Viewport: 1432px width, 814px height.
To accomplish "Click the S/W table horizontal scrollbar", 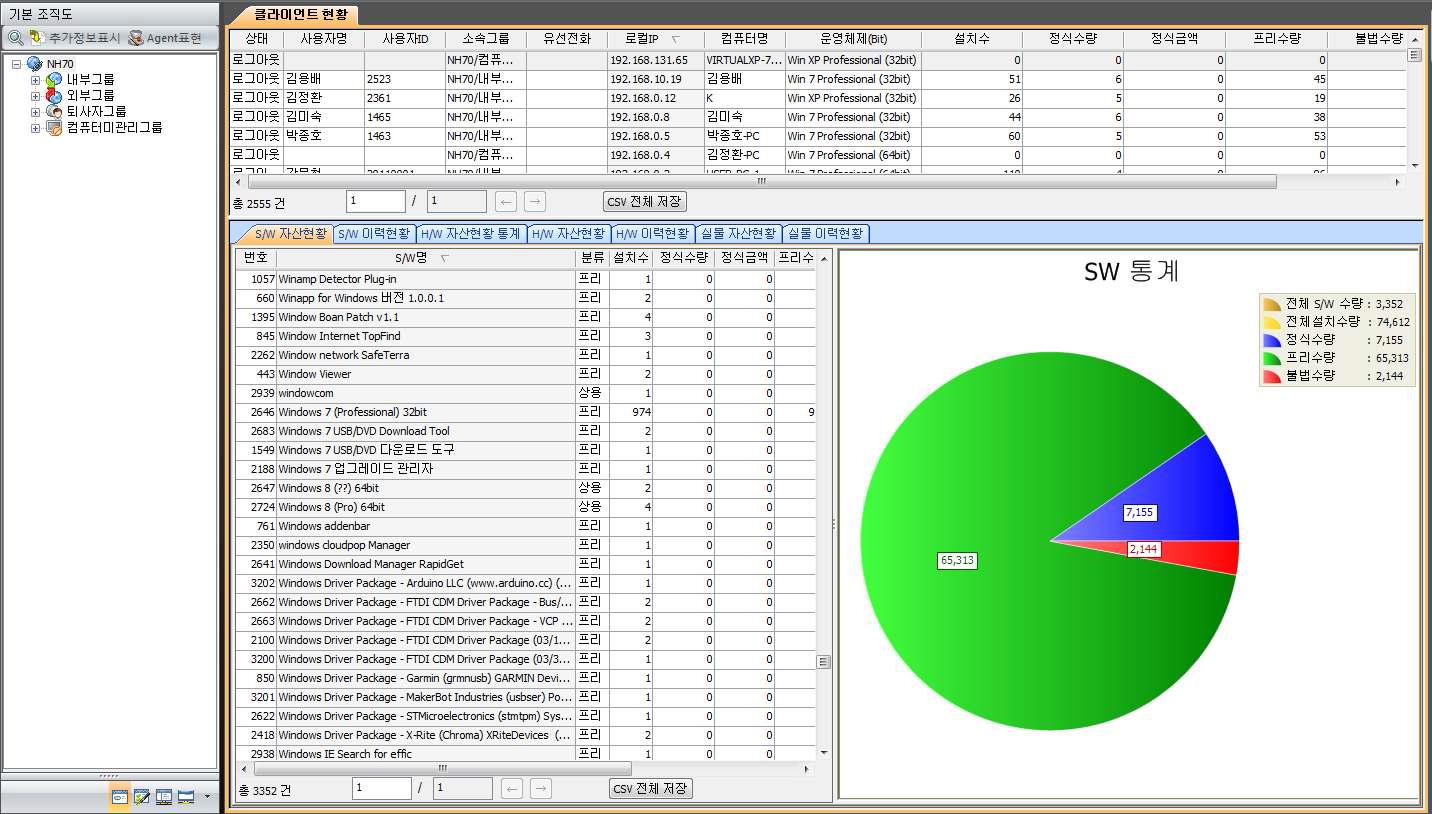I will 442,769.
